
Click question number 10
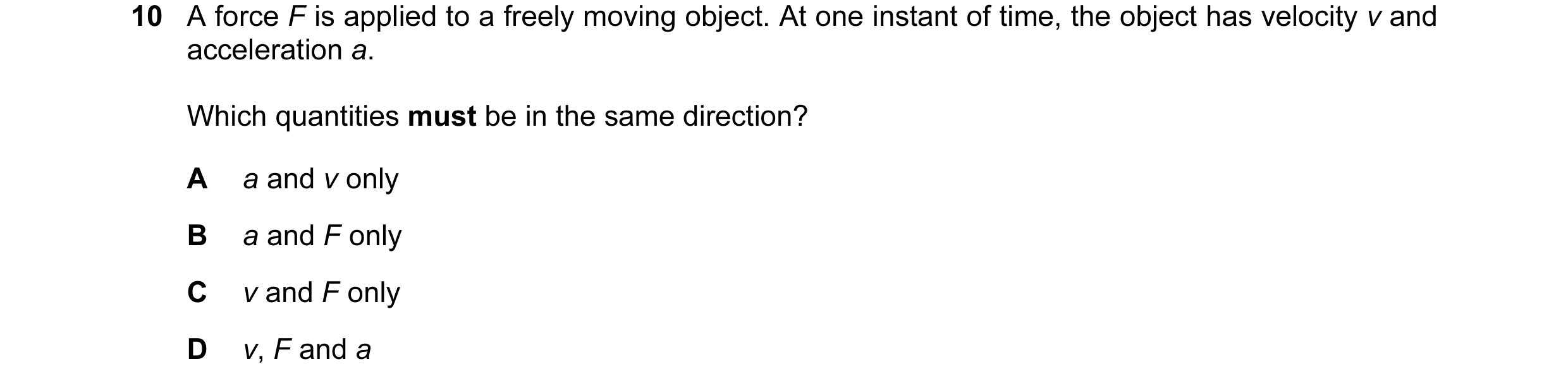(x=147, y=17)
